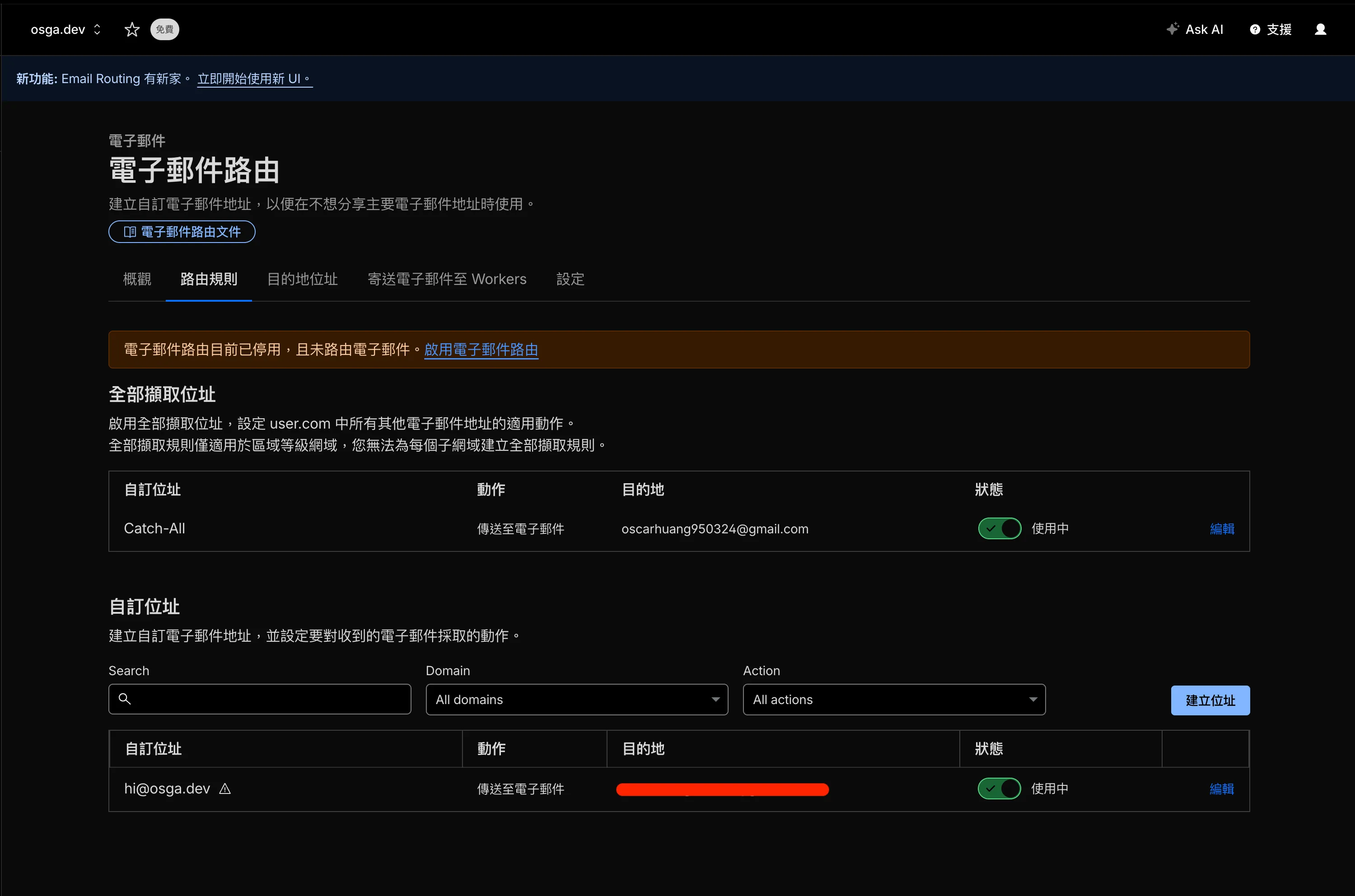Image resolution: width=1355 pixels, height=896 pixels.
Task: Click the magnifier icon in the Search box
Action: click(126, 699)
